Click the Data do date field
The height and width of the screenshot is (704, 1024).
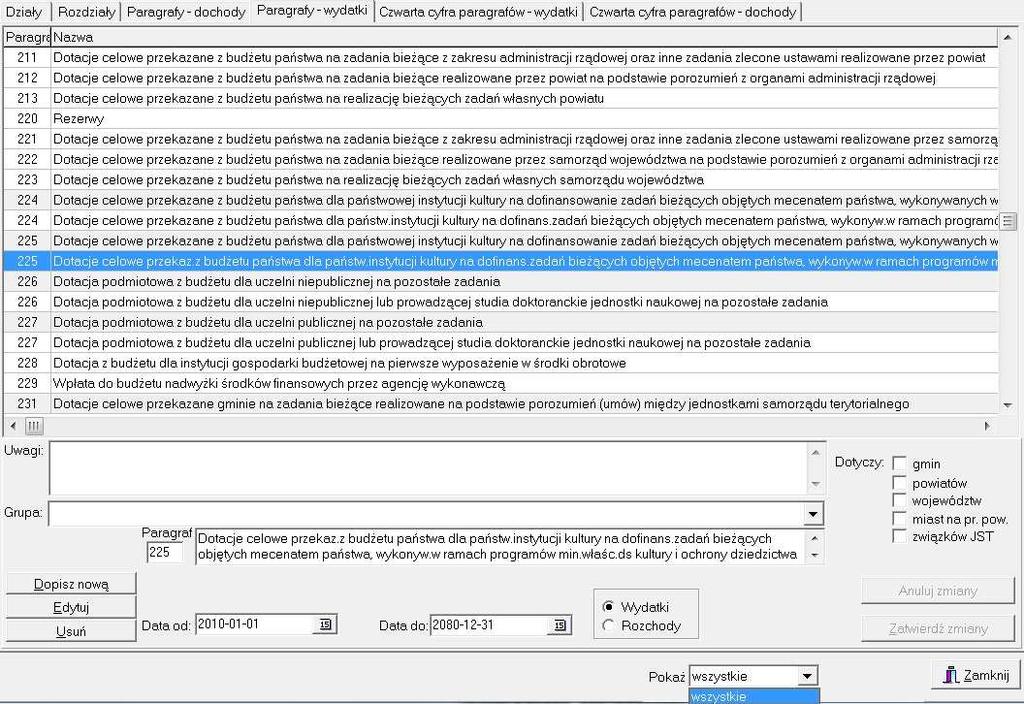pos(490,625)
